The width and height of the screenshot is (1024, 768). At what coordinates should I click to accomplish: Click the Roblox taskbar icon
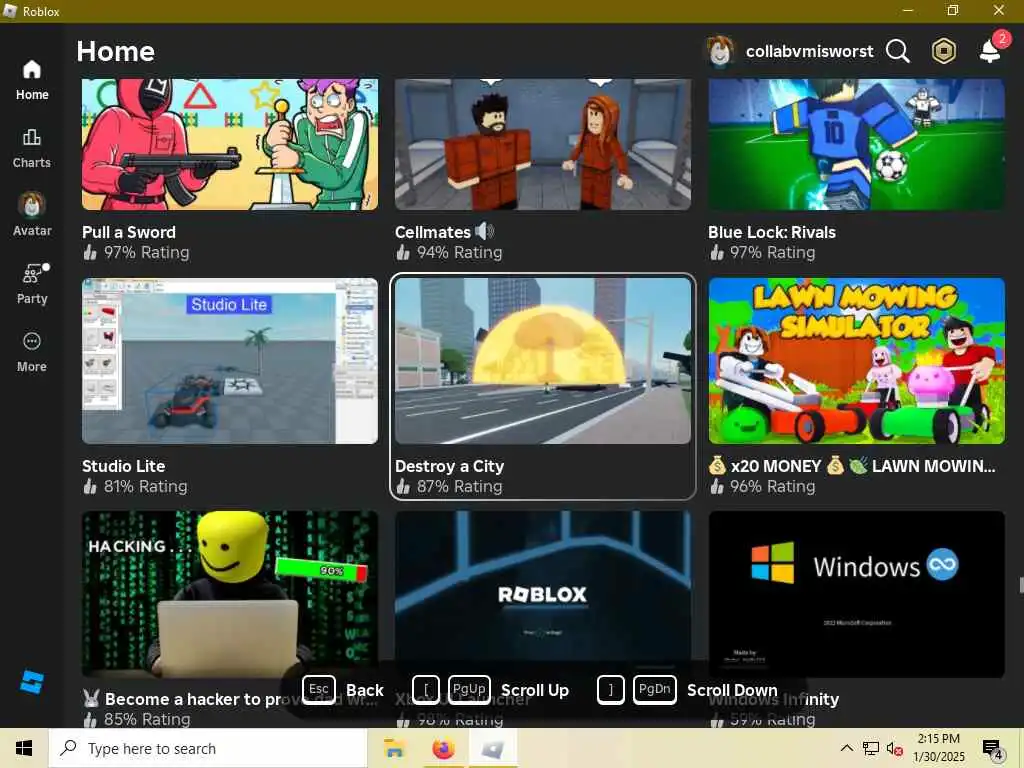coord(493,748)
